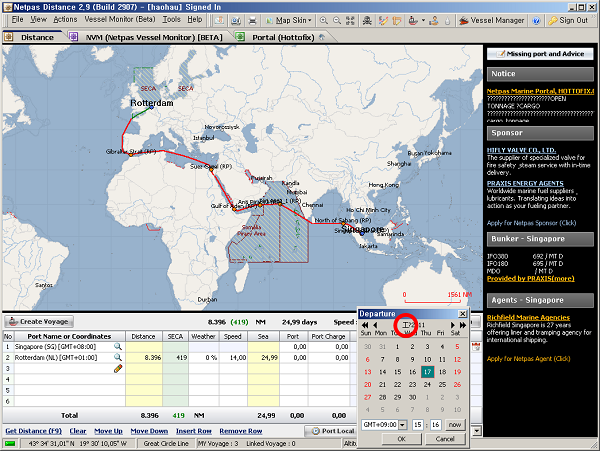Screen dimensions: 600x451
Task: Click the hour field showing 15
Action: (420, 425)
